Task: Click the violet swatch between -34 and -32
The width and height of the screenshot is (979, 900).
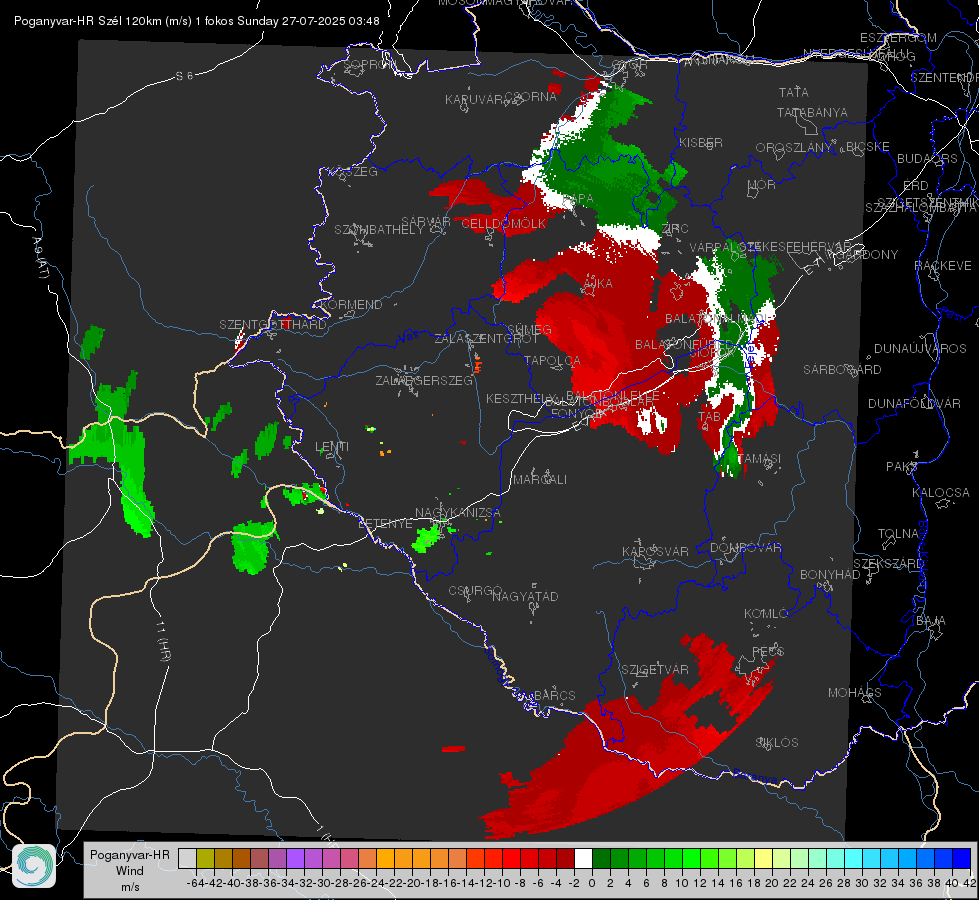Action: (295, 858)
